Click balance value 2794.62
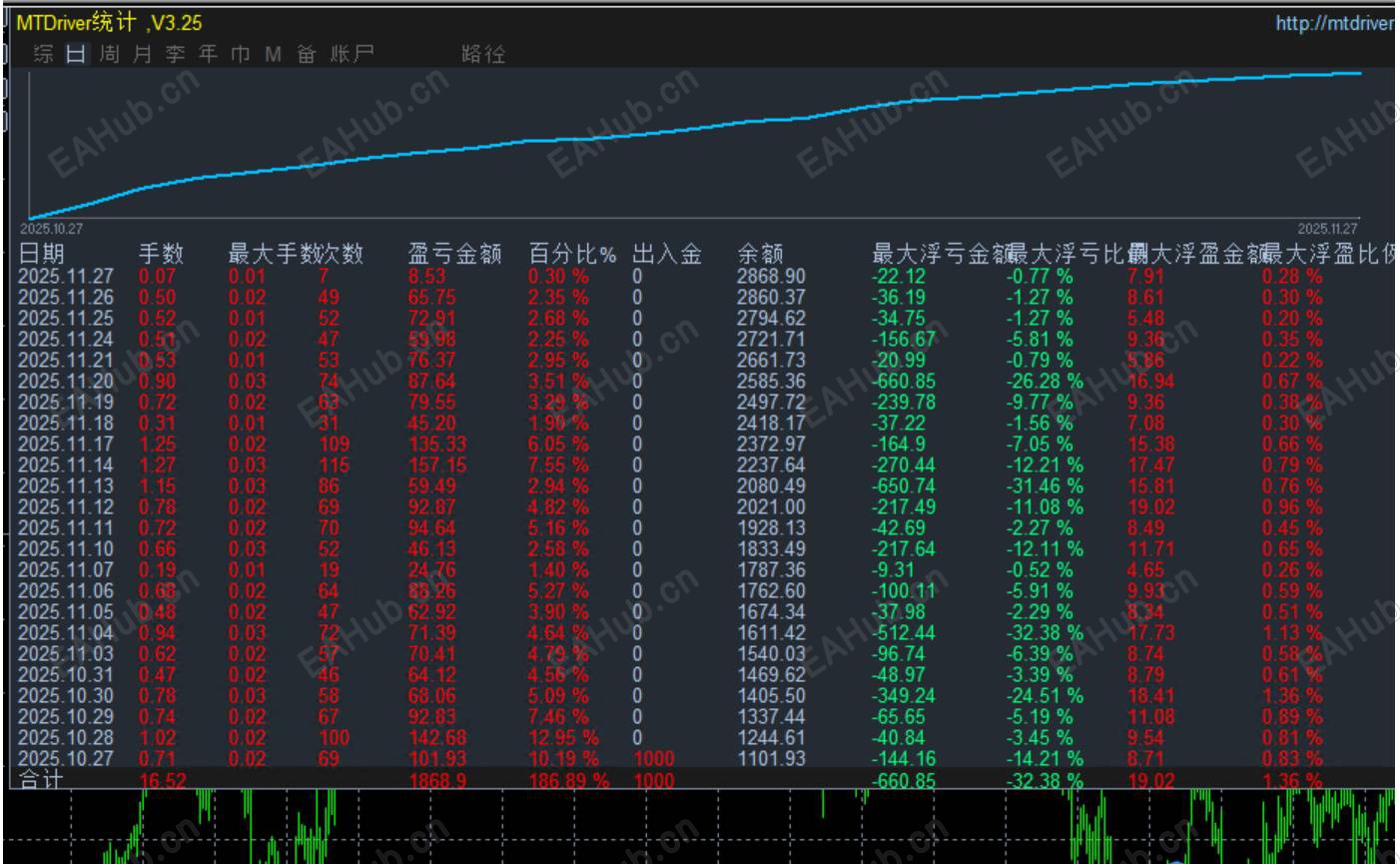 (771, 319)
